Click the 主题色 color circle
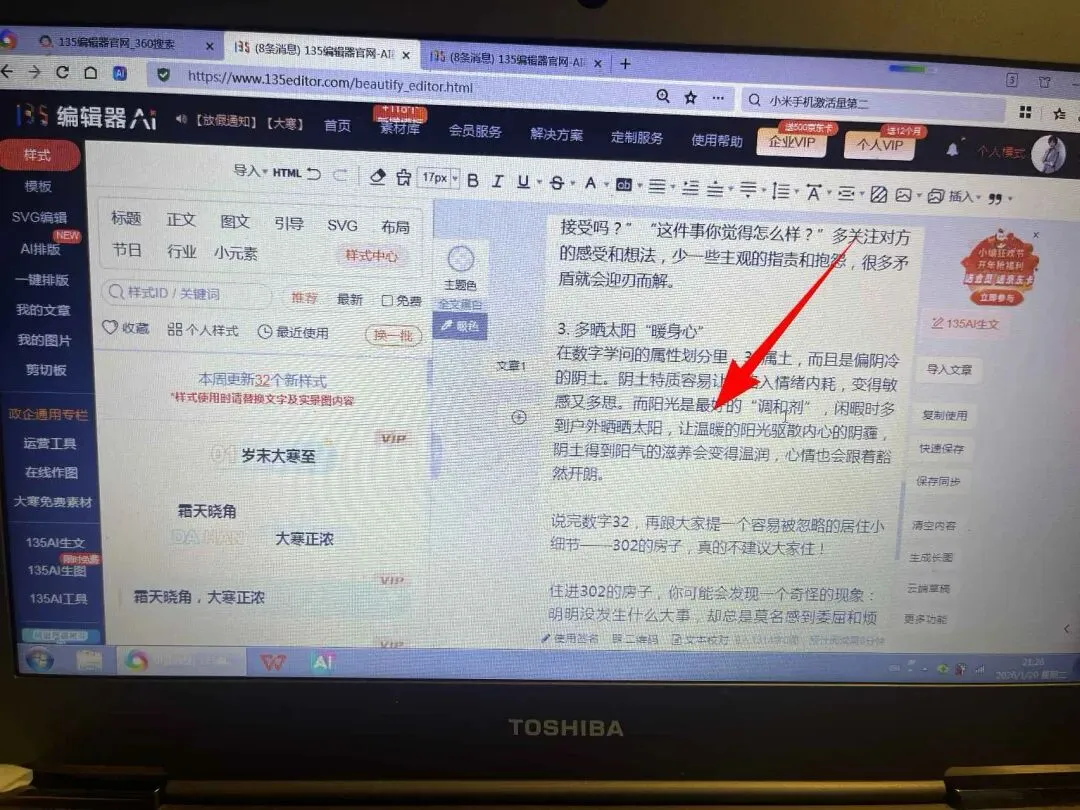This screenshot has height=810, width=1080. pos(461,259)
